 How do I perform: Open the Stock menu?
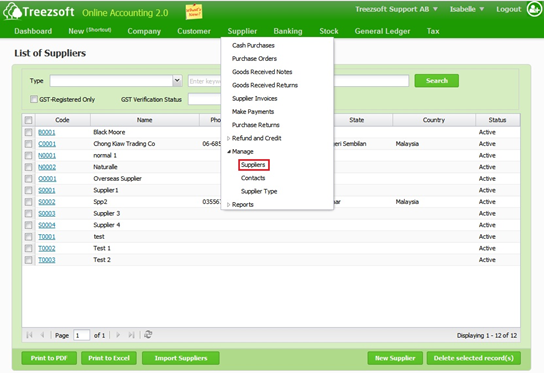click(329, 31)
